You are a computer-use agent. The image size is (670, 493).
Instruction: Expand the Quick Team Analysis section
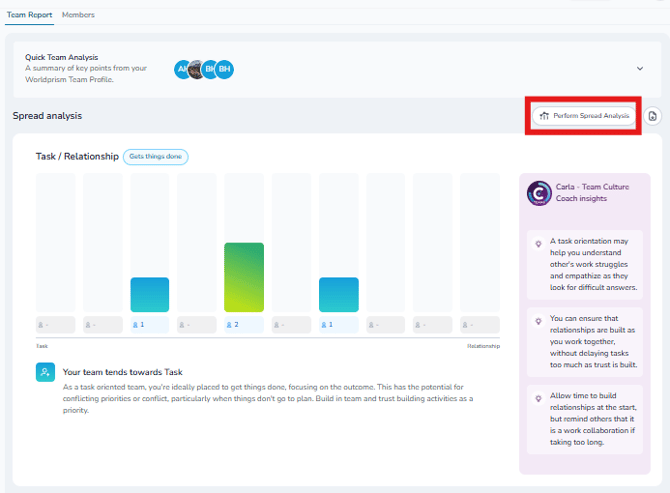pyautogui.click(x=640, y=69)
